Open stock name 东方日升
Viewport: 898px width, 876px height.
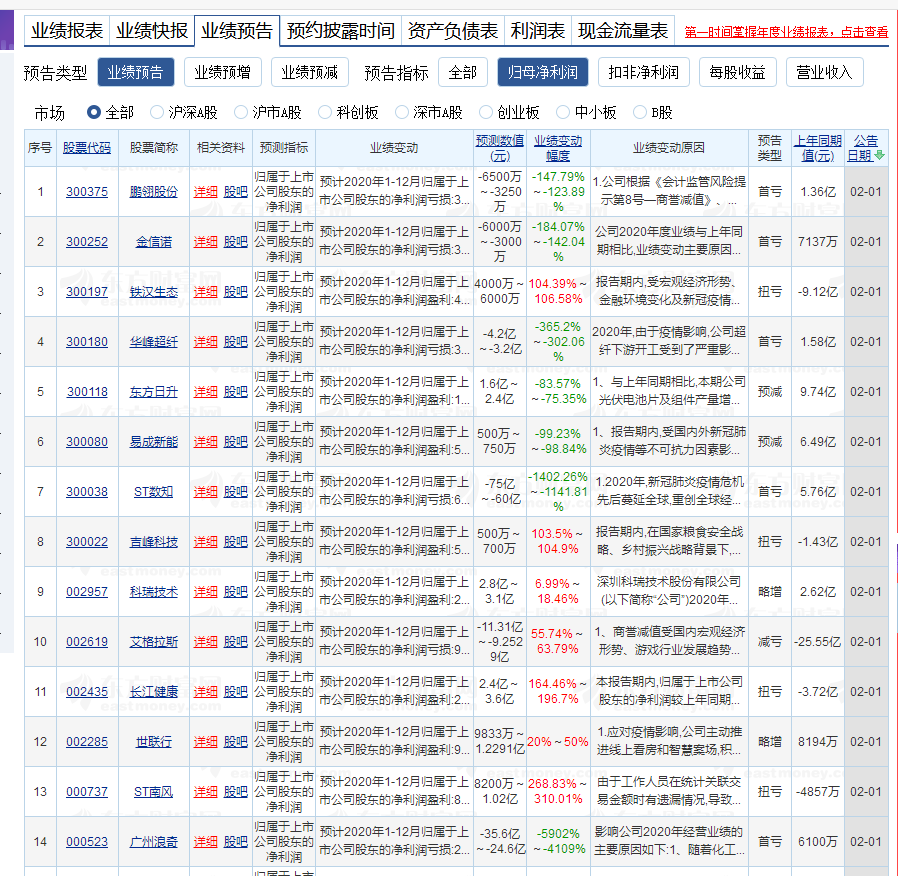153,392
